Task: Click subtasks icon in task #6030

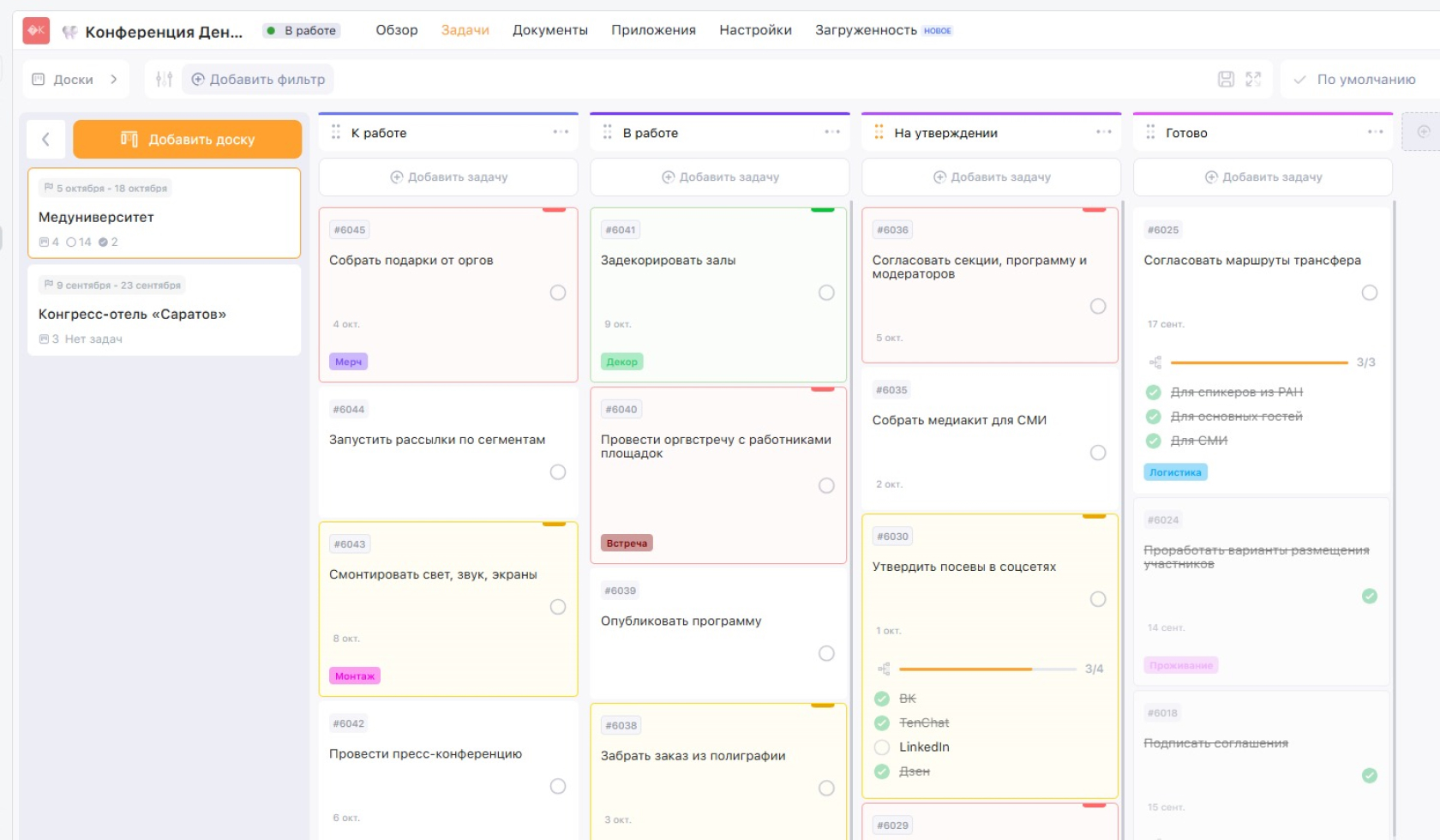Action: click(884, 669)
